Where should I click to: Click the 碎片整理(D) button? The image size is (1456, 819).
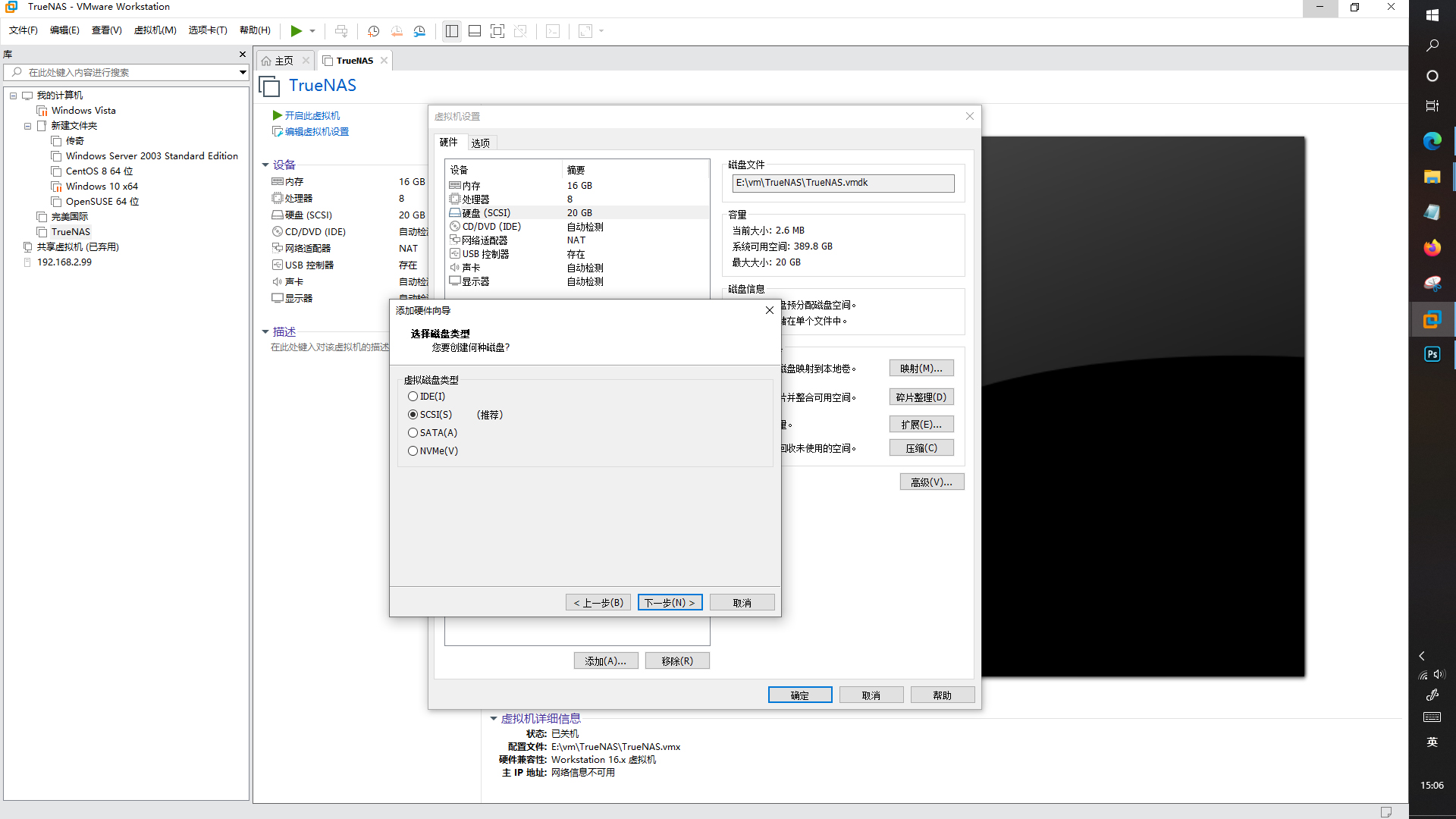point(921,397)
